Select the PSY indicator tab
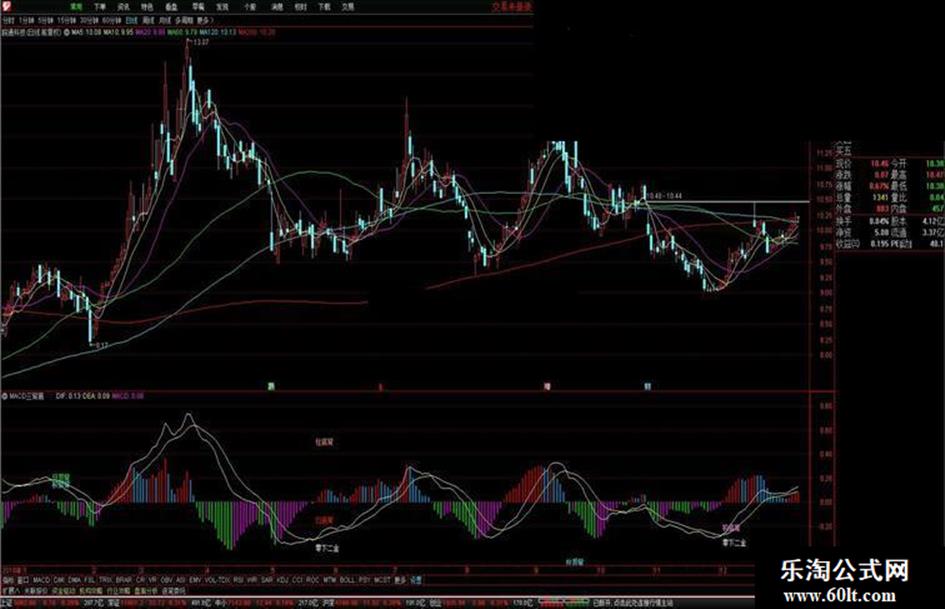The height and width of the screenshot is (609, 945). point(365,580)
